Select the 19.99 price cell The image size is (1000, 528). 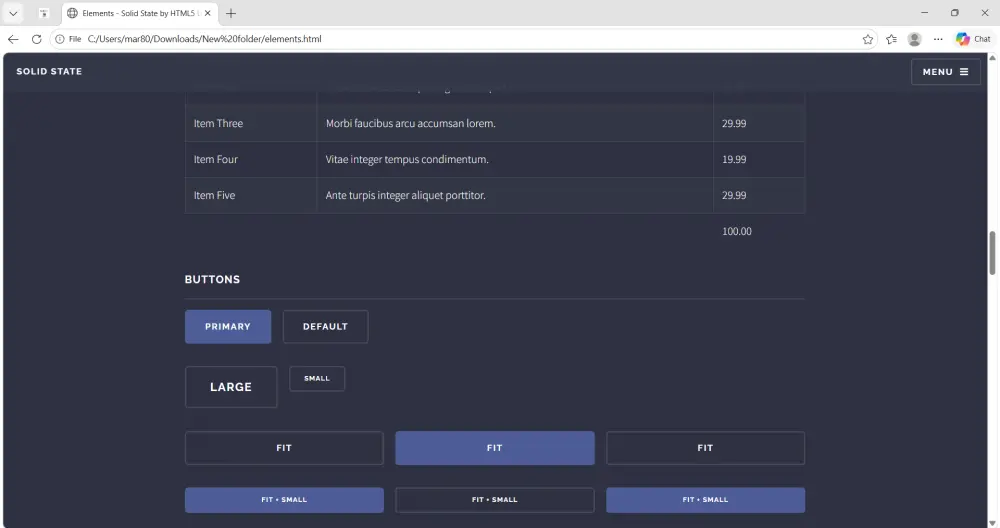pyautogui.click(x=759, y=159)
